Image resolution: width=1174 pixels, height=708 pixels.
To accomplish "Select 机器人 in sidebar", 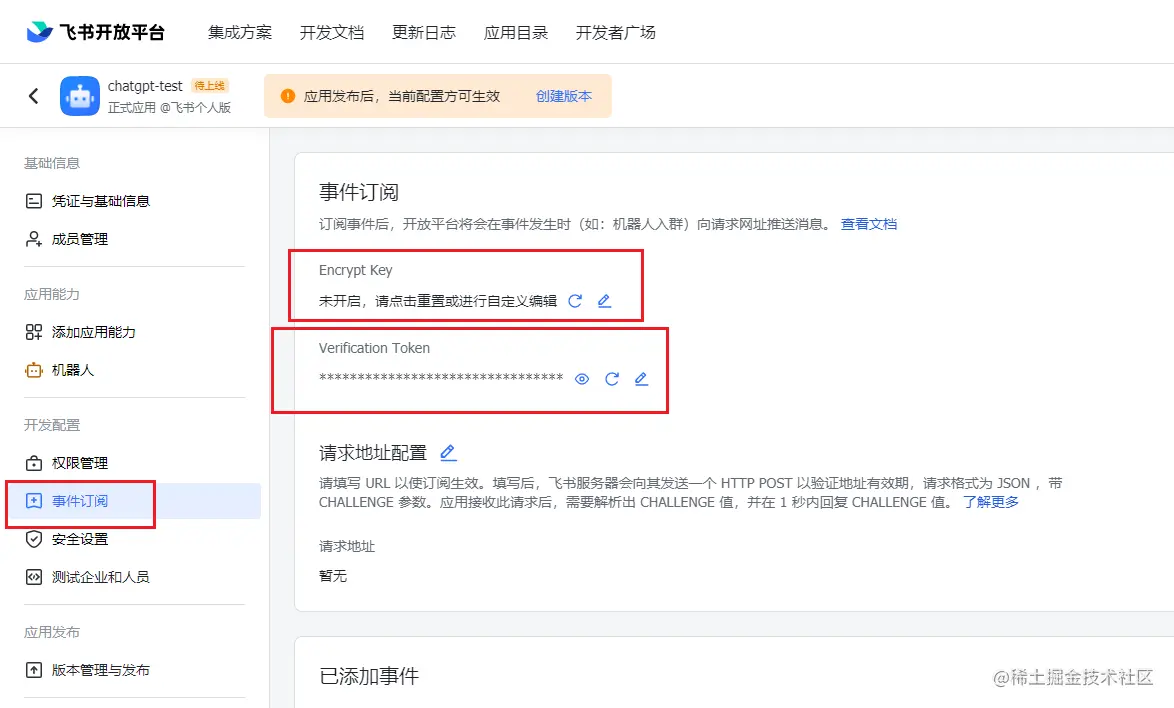I will pos(73,370).
